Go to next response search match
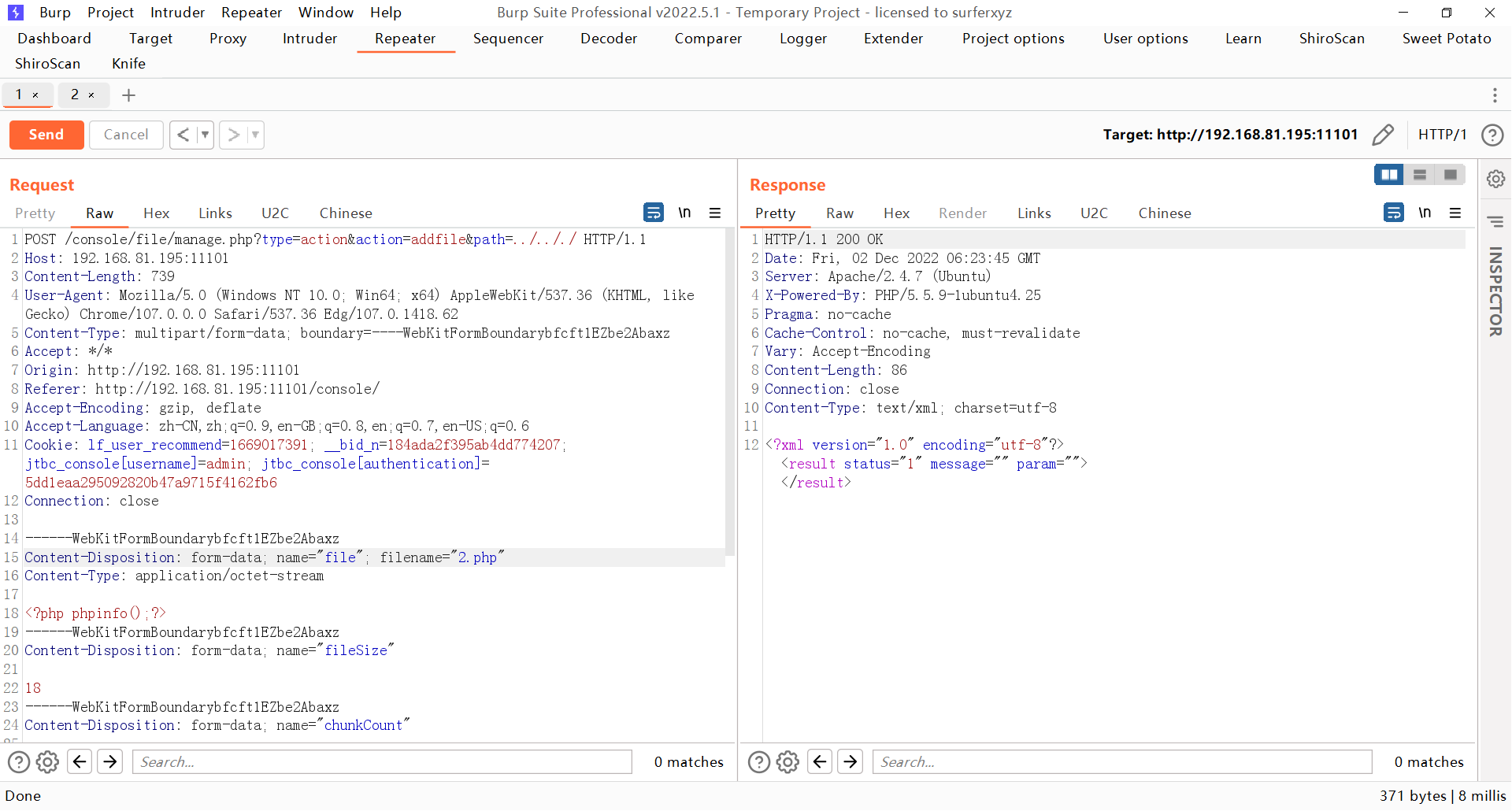The width and height of the screenshot is (1512, 811). 850,761
